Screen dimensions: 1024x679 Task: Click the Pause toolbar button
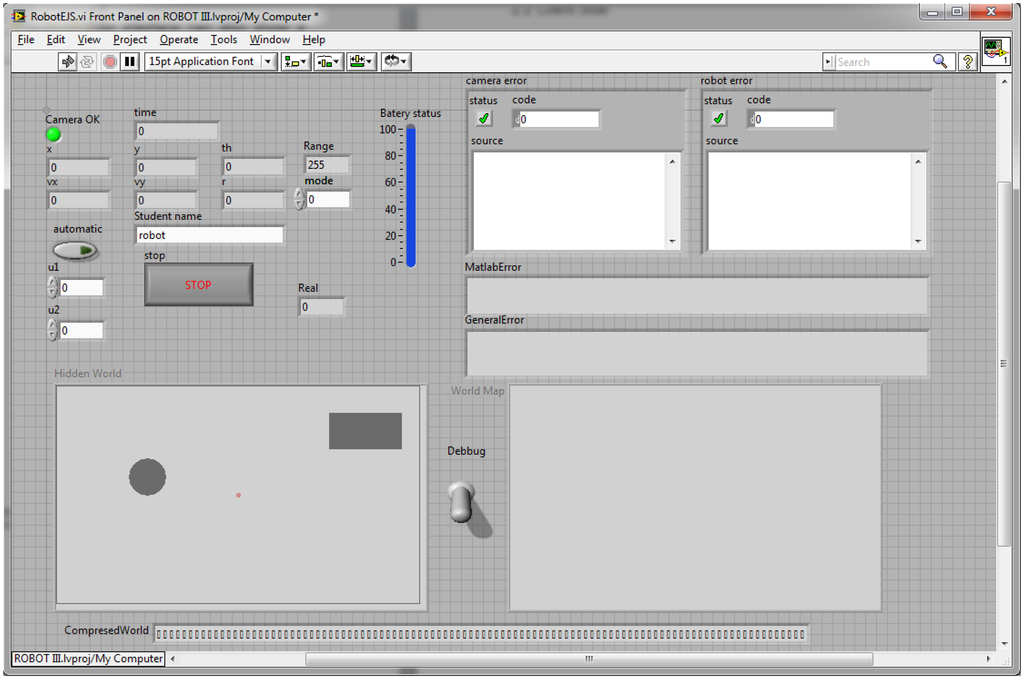pyautogui.click(x=129, y=62)
